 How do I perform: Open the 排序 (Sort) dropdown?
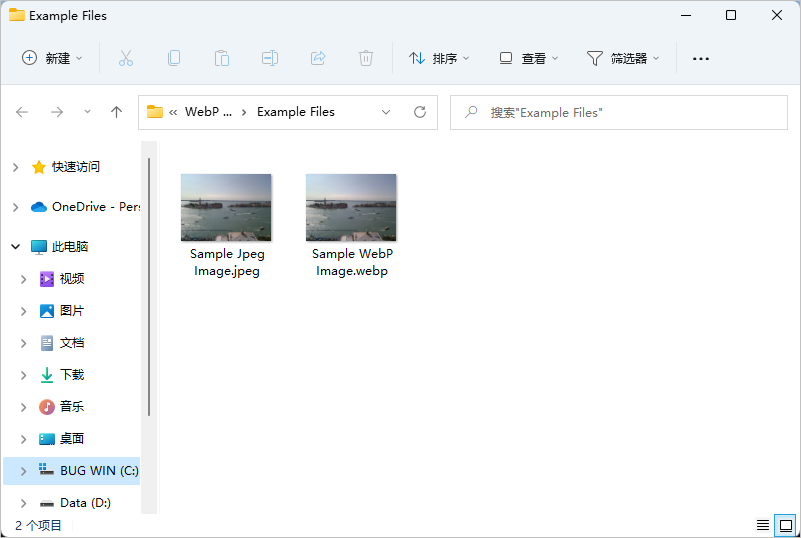pos(439,58)
